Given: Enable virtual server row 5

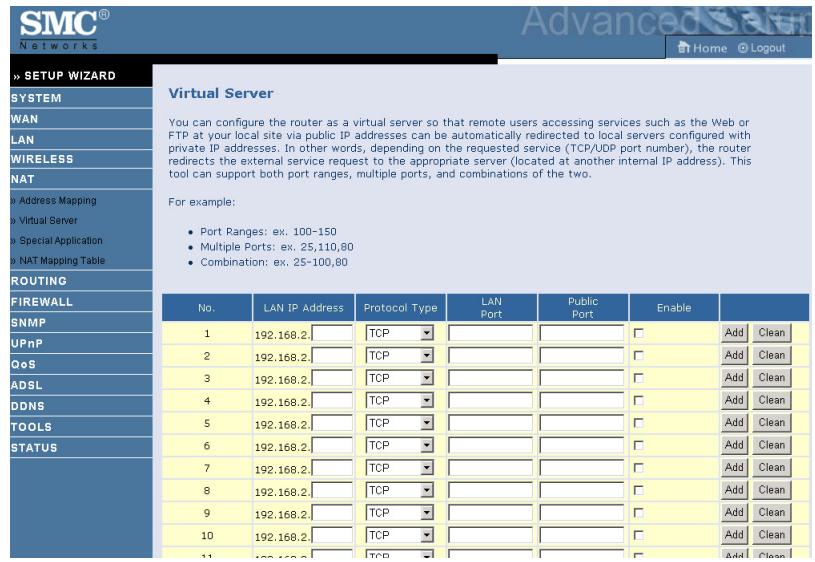Looking at the screenshot, I should pos(639,423).
